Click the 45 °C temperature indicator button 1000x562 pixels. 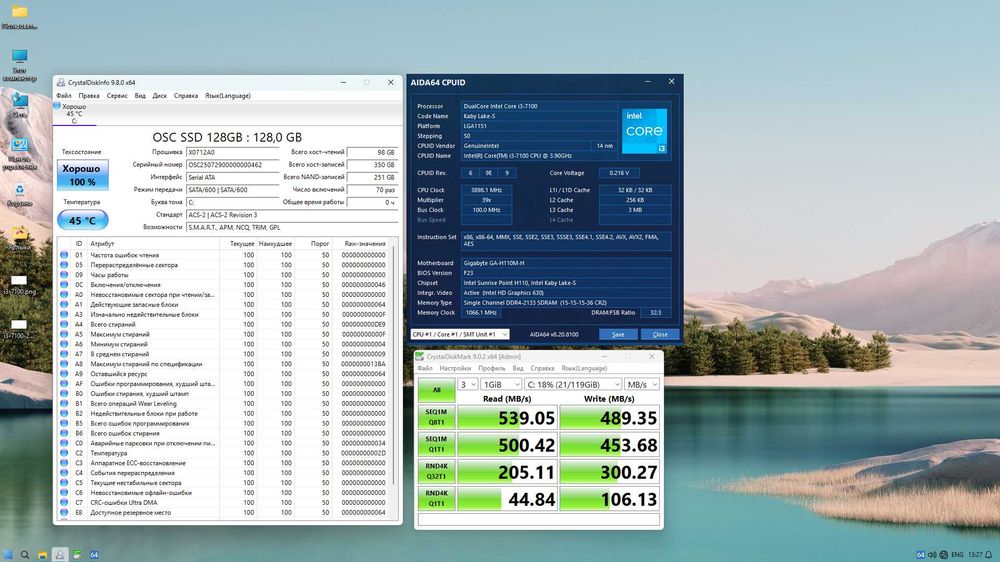pos(82,220)
